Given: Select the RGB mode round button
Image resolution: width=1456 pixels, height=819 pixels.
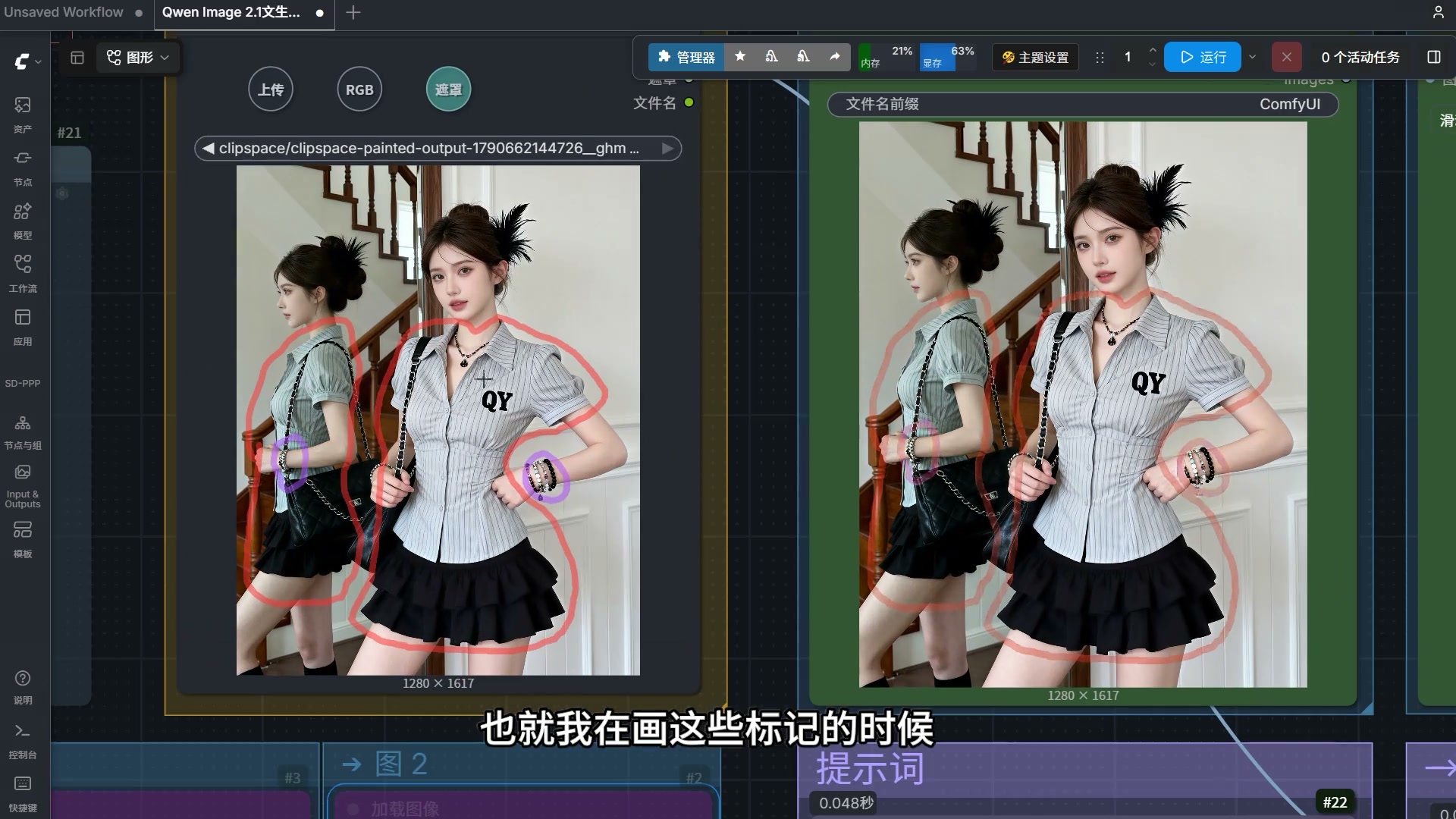Looking at the screenshot, I should [359, 89].
